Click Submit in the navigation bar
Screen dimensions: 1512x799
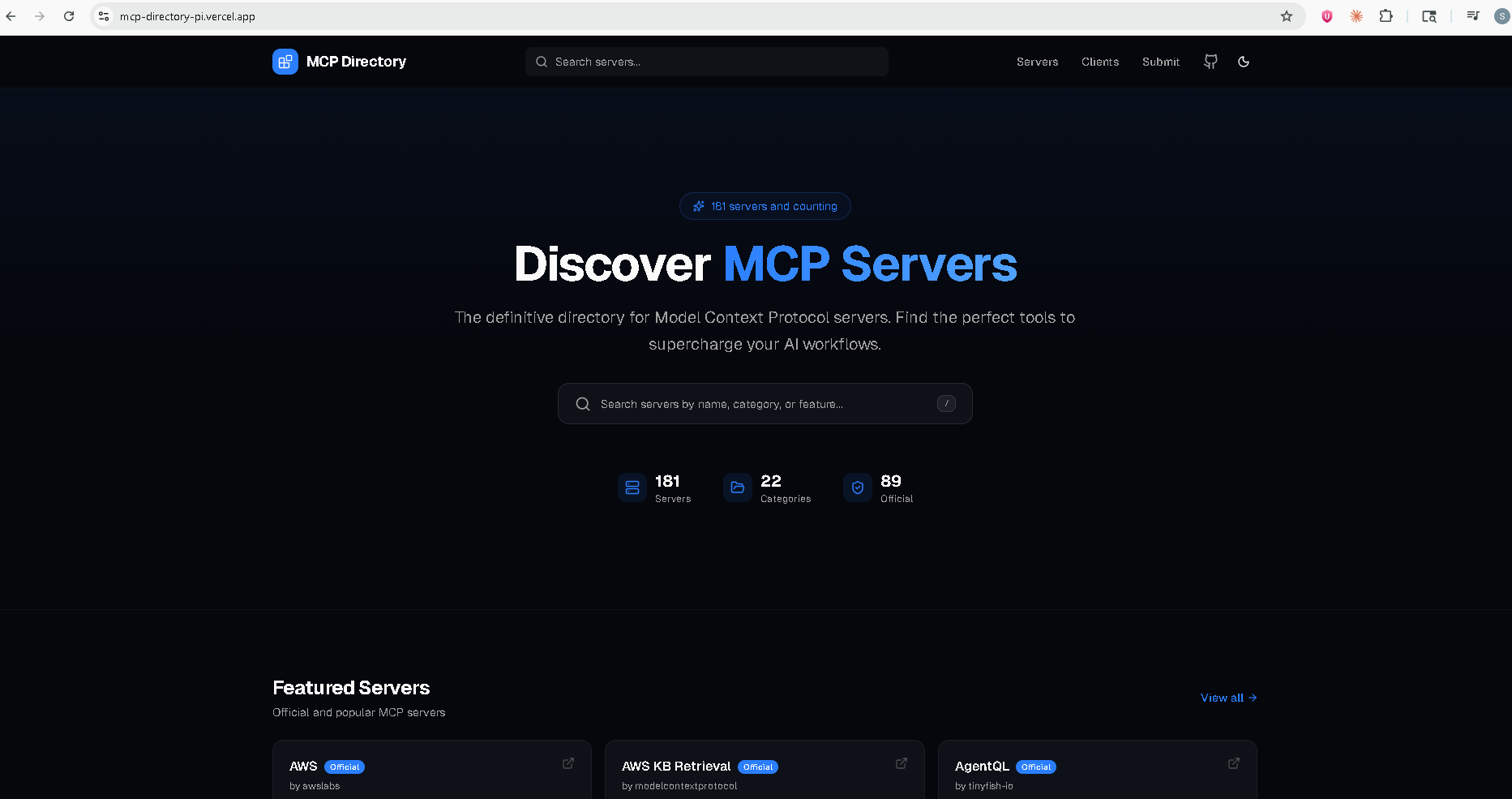coord(1160,61)
